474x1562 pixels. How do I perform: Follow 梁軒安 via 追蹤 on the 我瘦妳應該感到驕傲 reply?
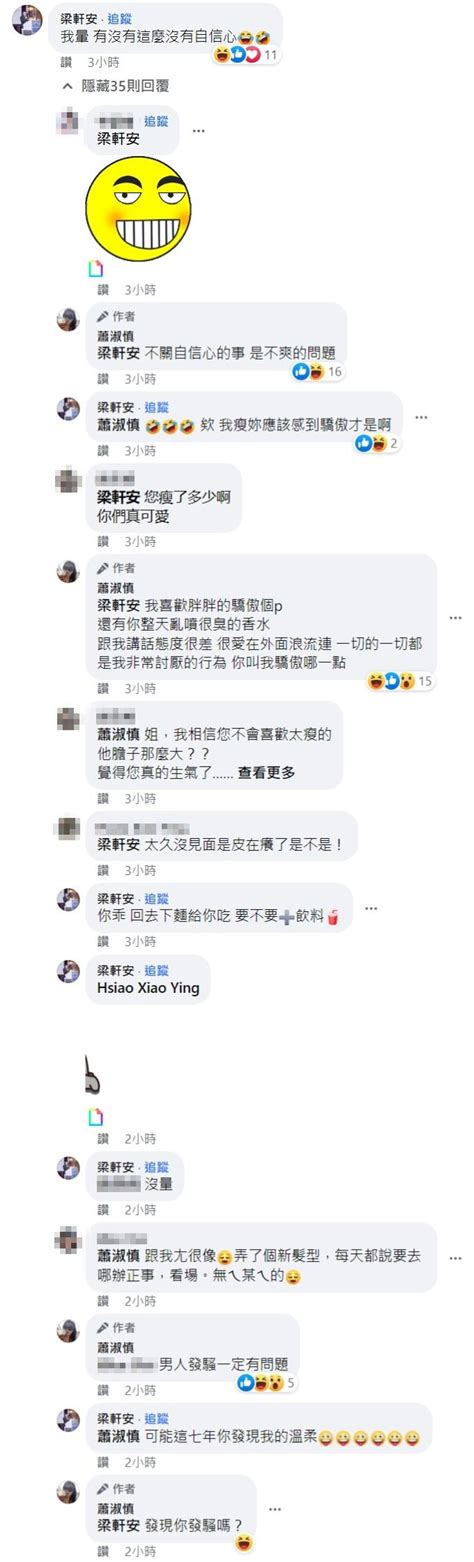(x=157, y=407)
